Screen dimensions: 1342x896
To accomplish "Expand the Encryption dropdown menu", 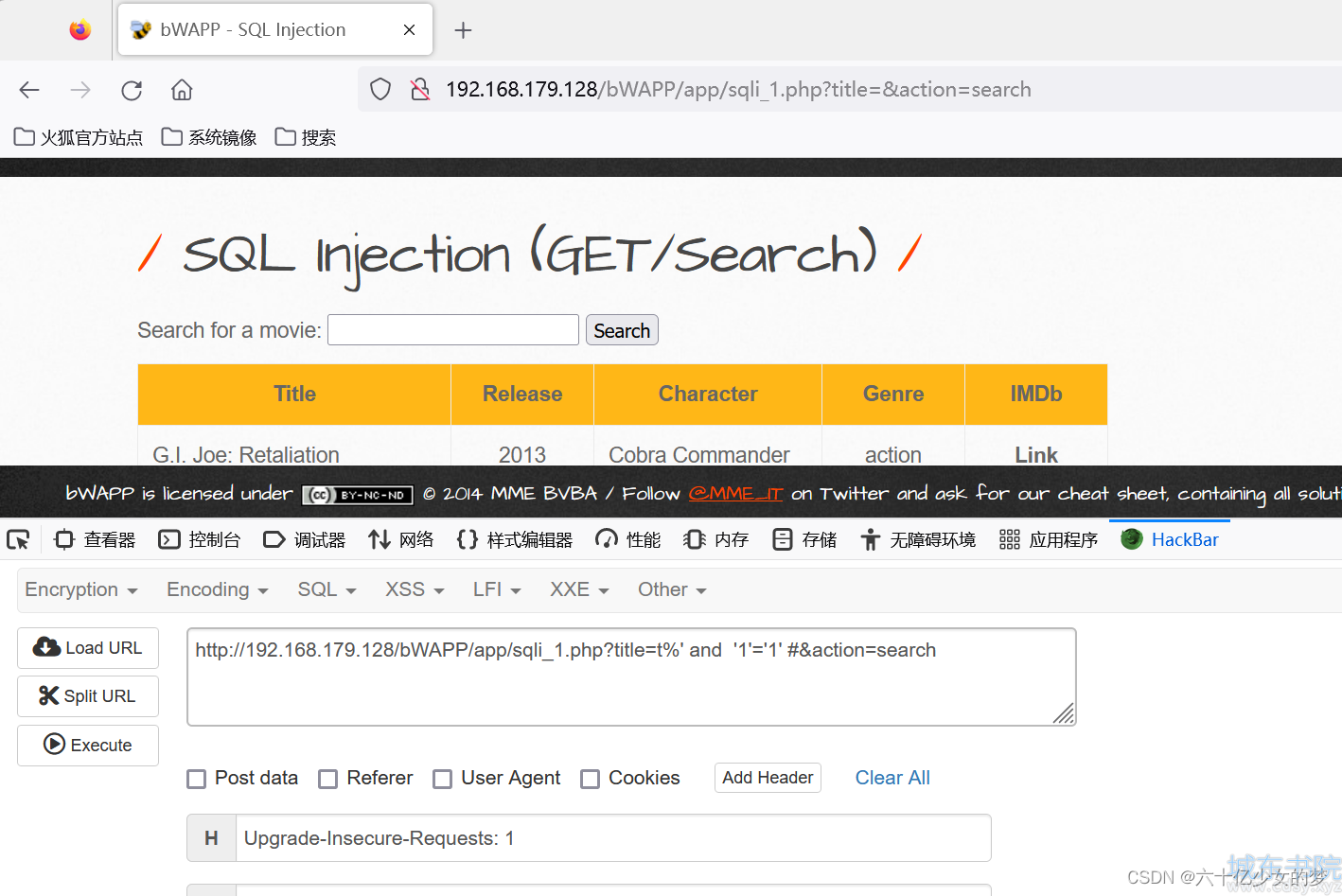I will (81, 589).
